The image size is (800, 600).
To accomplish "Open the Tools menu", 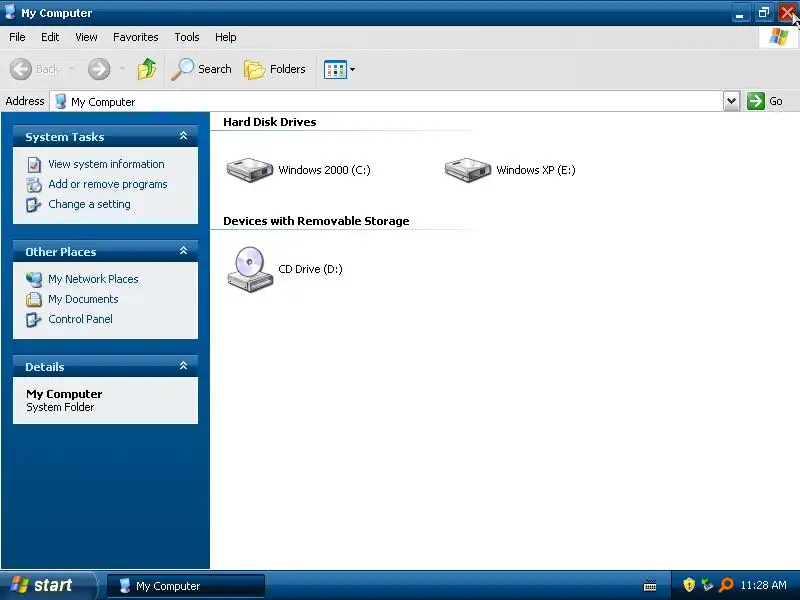I will tap(187, 37).
